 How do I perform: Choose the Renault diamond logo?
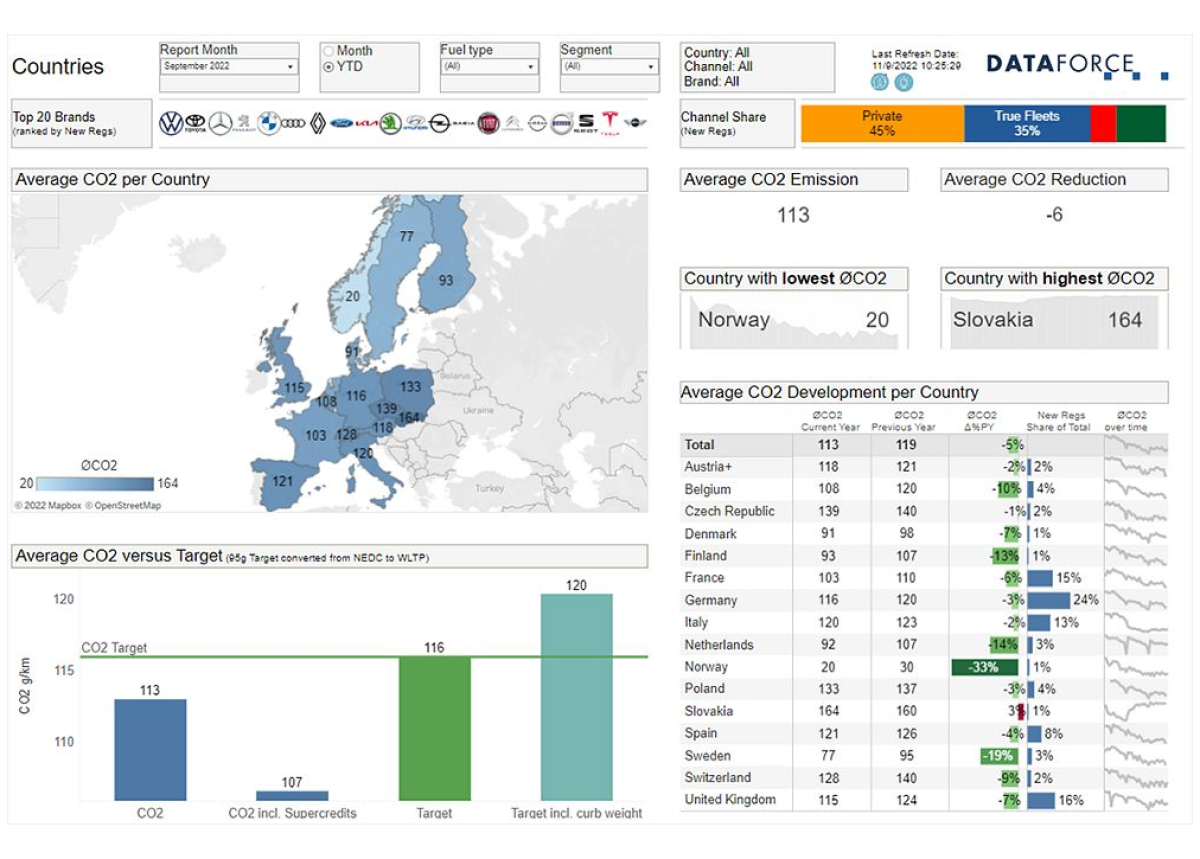point(318,124)
